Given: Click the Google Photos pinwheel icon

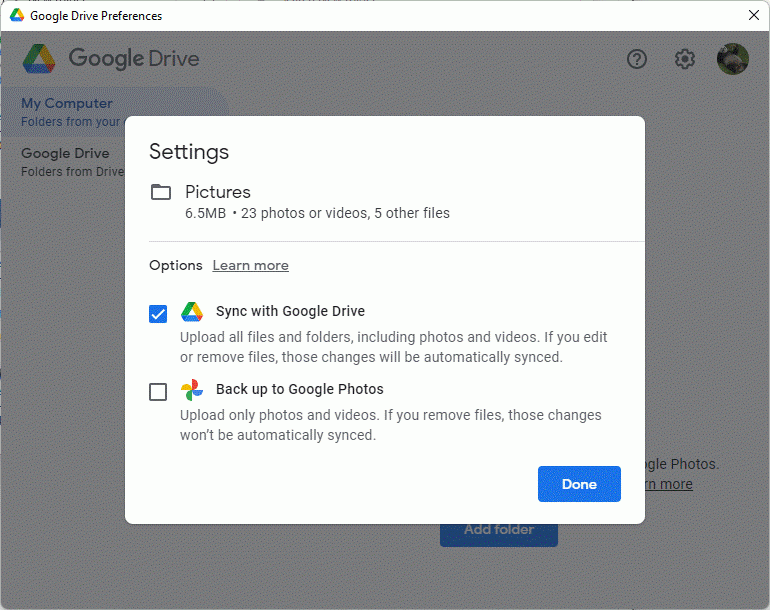Looking at the screenshot, I should [192, 390].
